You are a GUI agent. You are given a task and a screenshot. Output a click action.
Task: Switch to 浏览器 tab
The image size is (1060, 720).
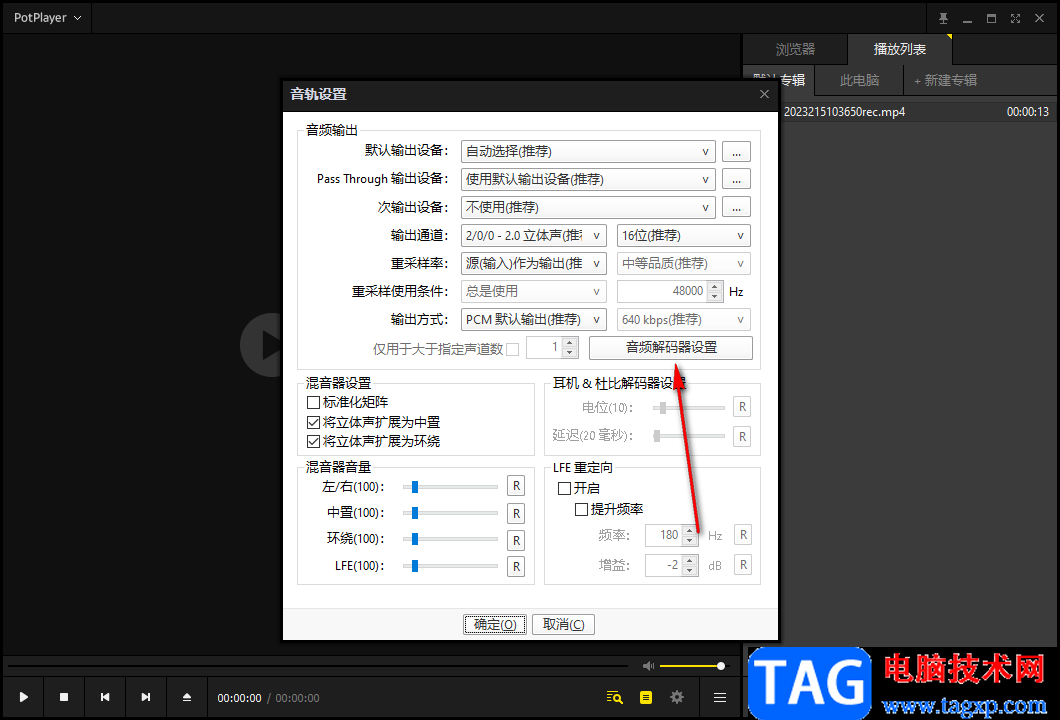click(795, 49)
